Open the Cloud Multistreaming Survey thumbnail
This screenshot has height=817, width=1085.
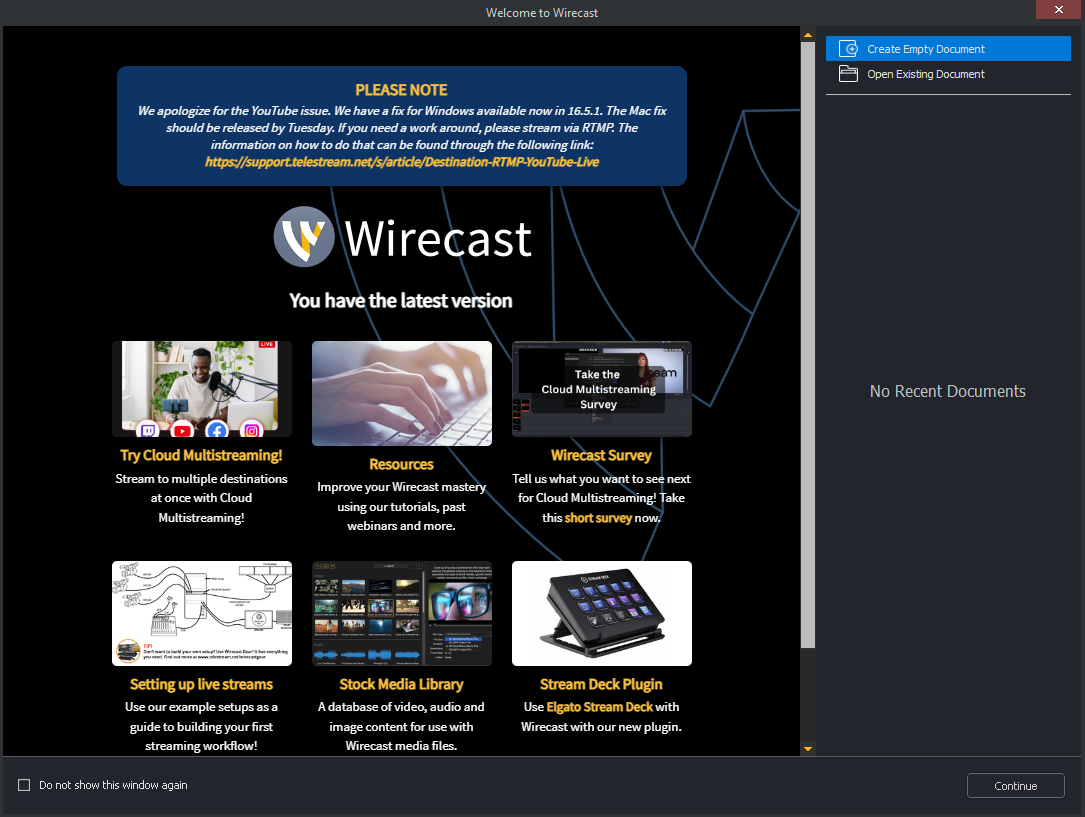click(602, 389)
